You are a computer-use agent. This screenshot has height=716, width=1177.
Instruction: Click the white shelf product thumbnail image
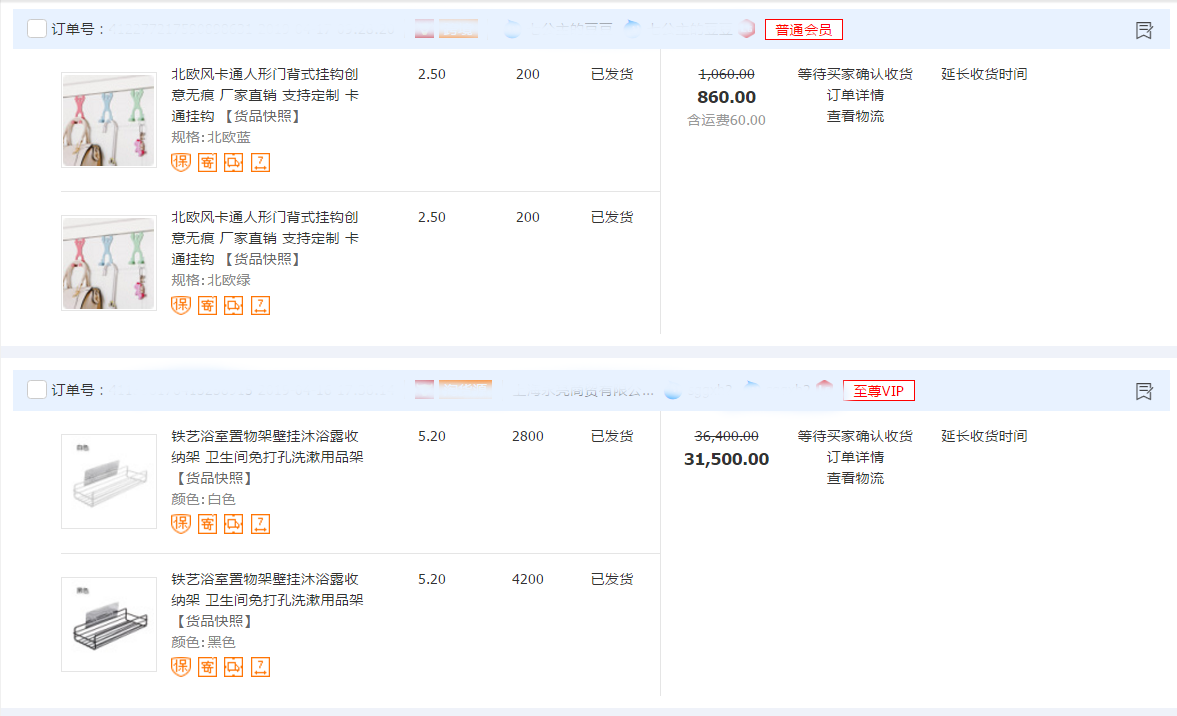108,481
